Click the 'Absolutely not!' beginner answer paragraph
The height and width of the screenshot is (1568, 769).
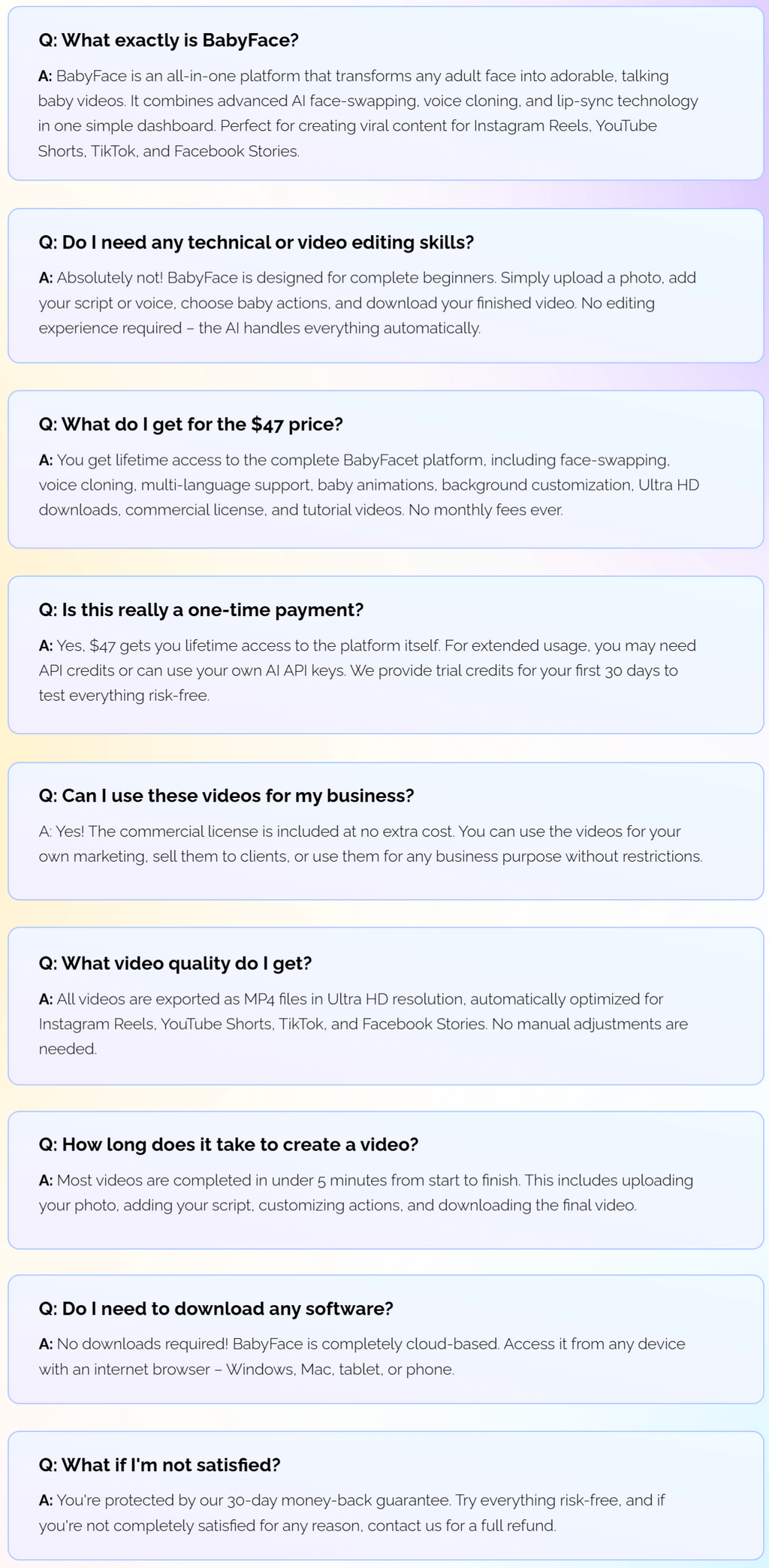pos(368,303)
